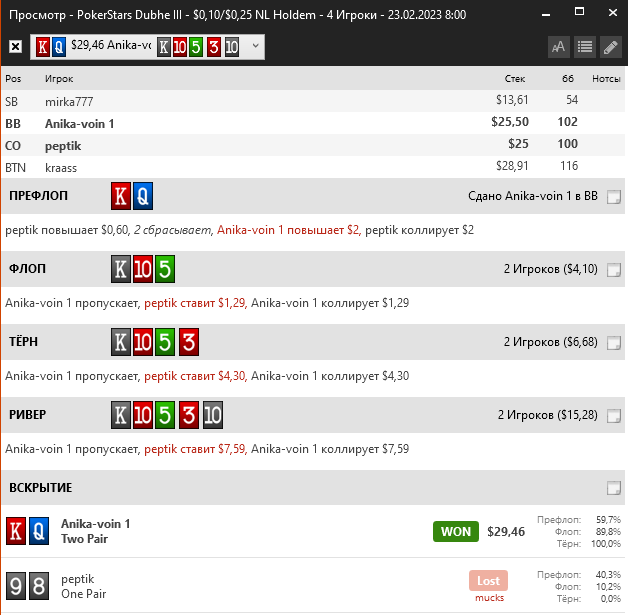628x615 pixels.
Task: Toggle the checkbox in the ПРЕФЛОП row
Action: (x=613, y=197)
